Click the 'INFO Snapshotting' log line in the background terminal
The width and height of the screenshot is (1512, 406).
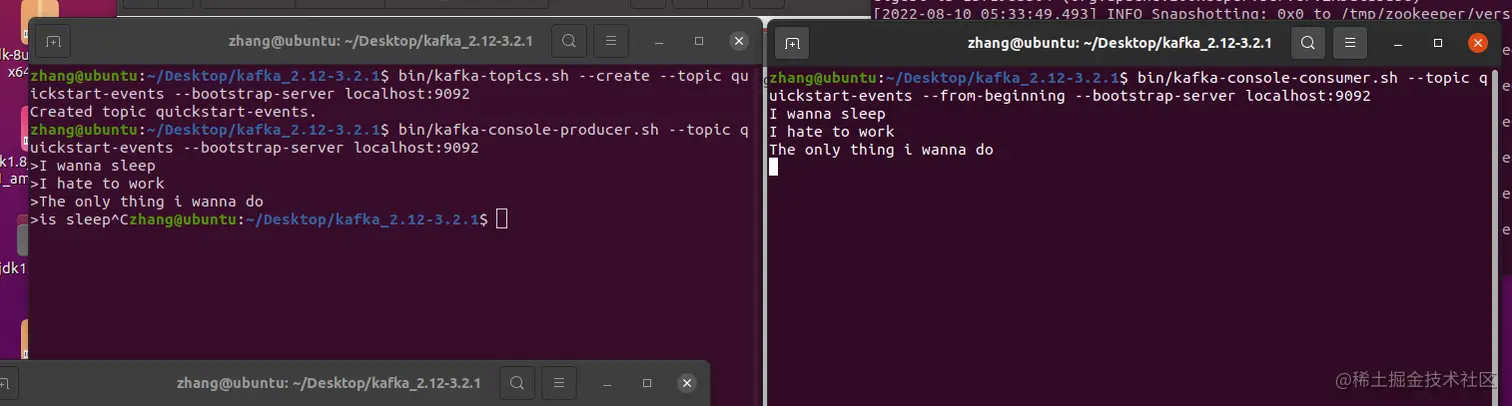[x=1190, y=14]
